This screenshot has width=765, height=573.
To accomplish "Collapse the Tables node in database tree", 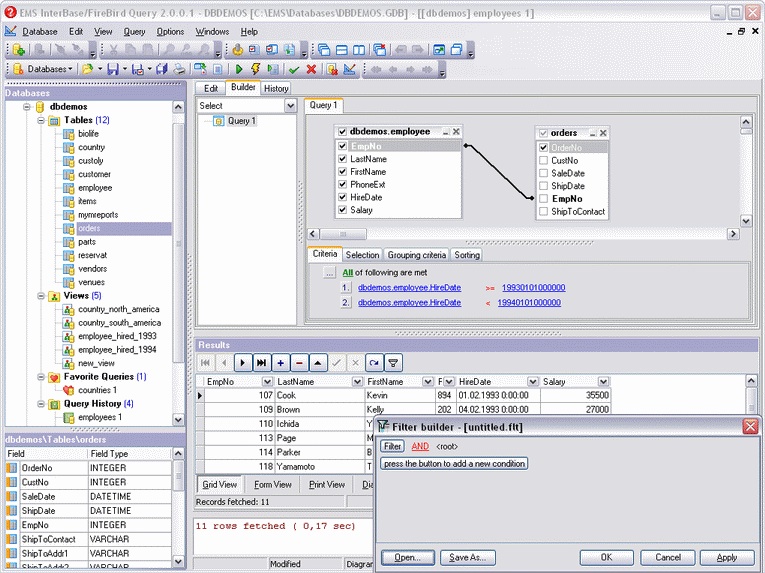I will (x=41, y=120).
